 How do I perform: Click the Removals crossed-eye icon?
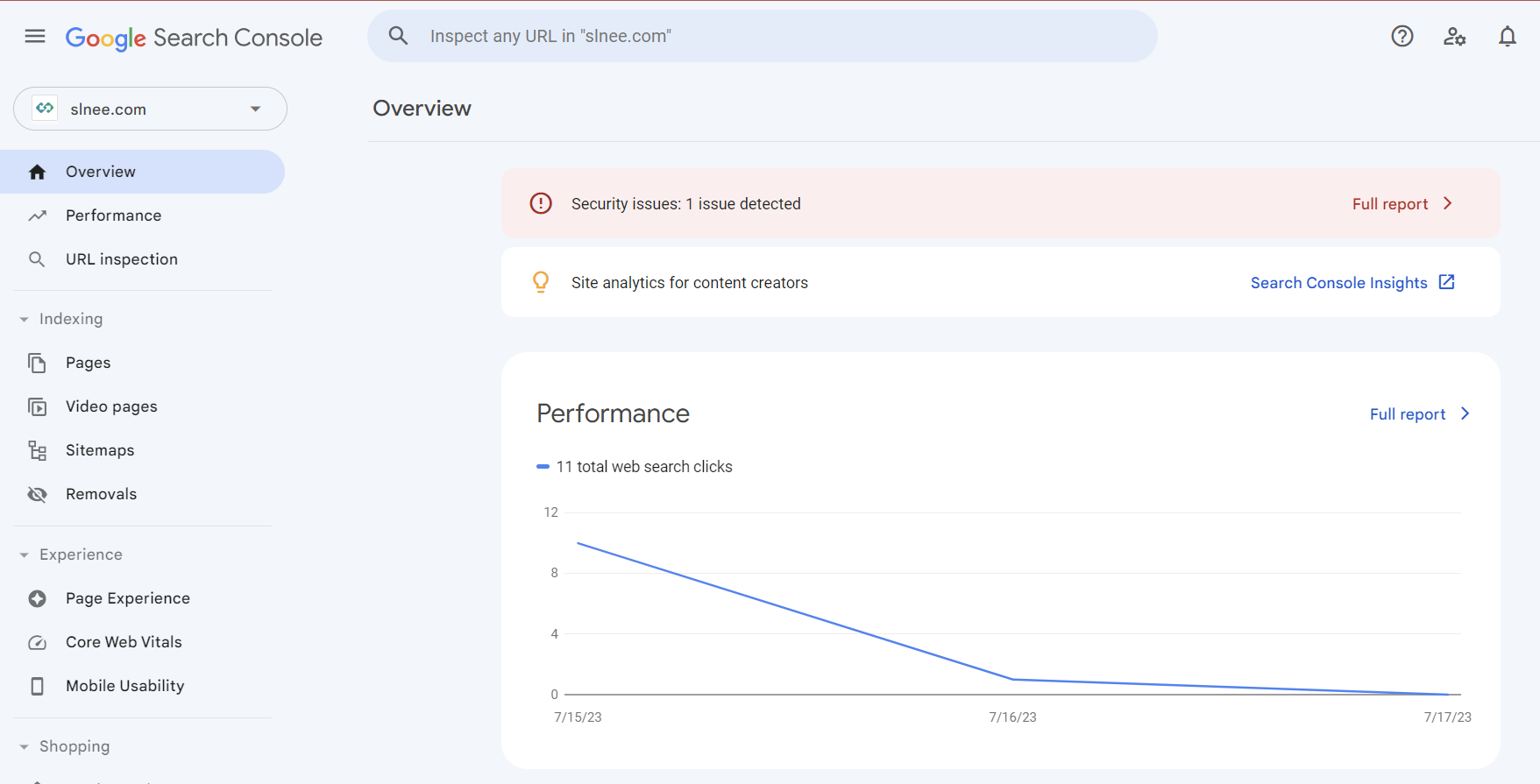(37, 494)
